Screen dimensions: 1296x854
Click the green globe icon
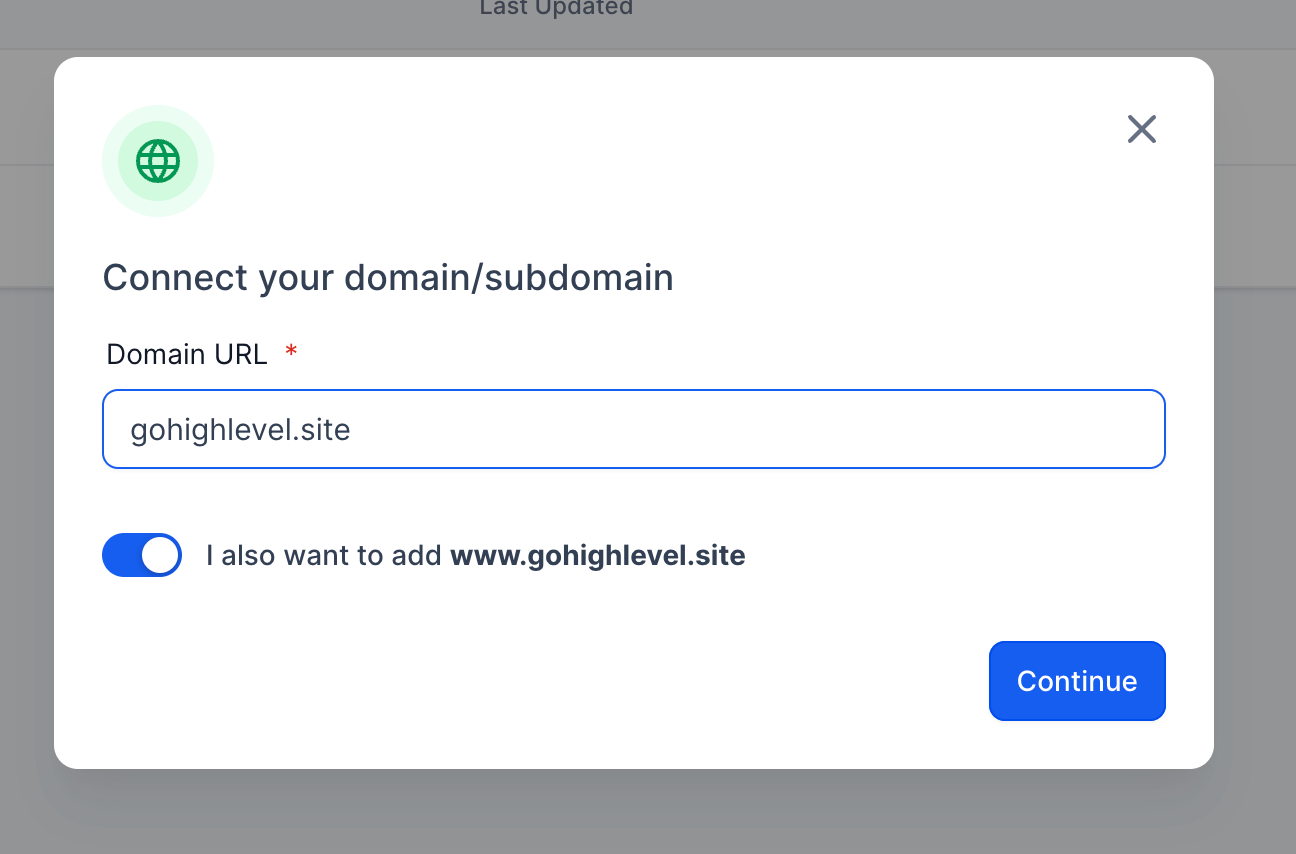click(158, 161)
